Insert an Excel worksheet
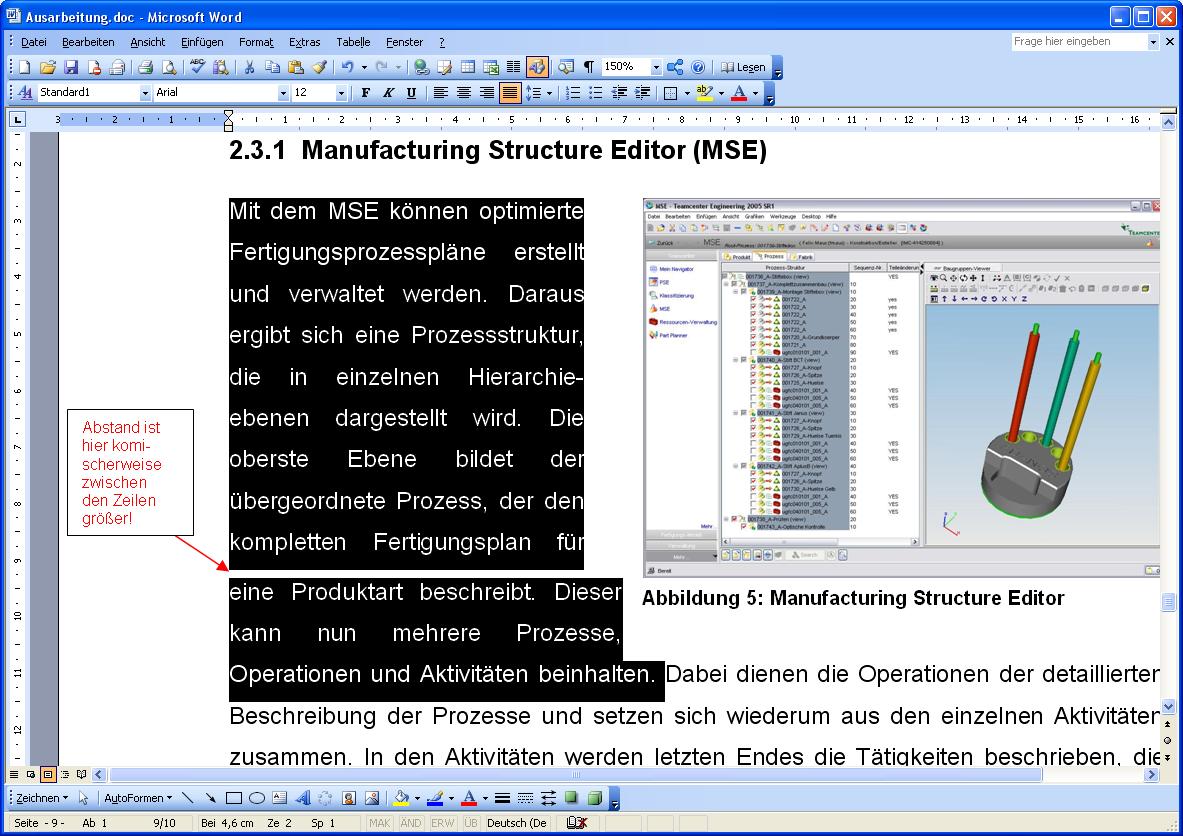Viewport: 1183px width, 836px height. 491,68
